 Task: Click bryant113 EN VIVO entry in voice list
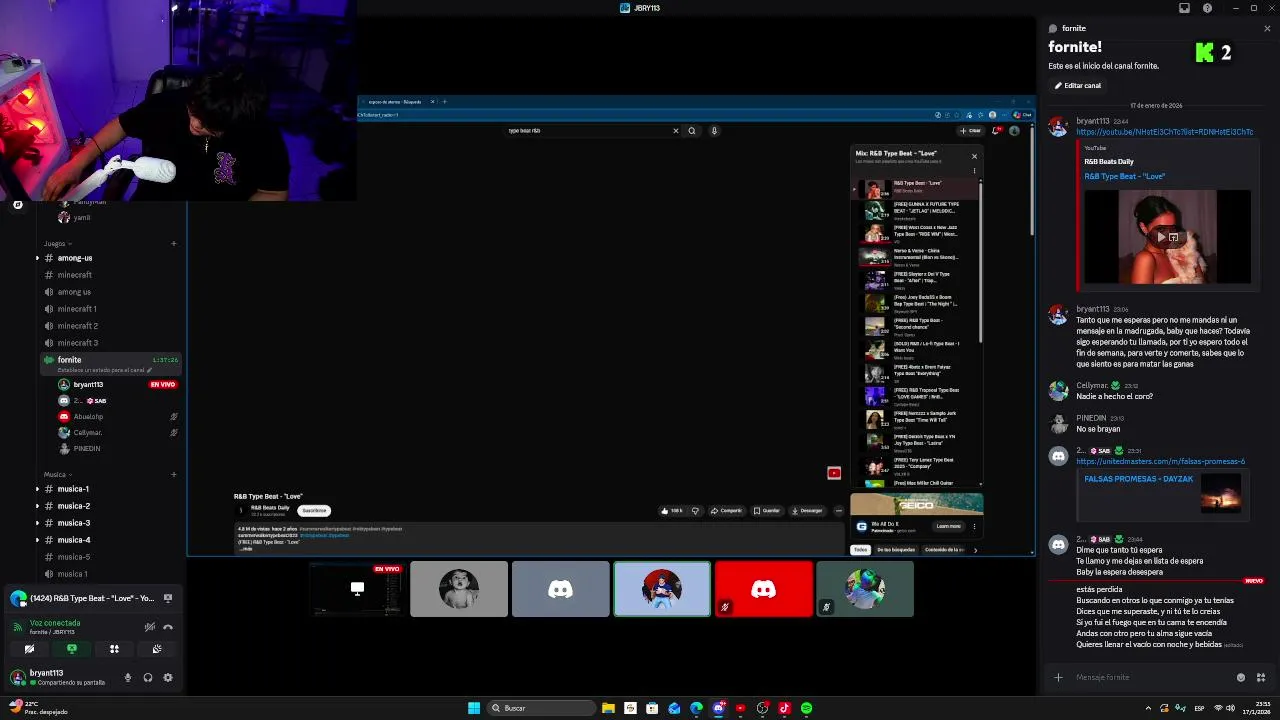pyautogui.click(x=118, y=384)
